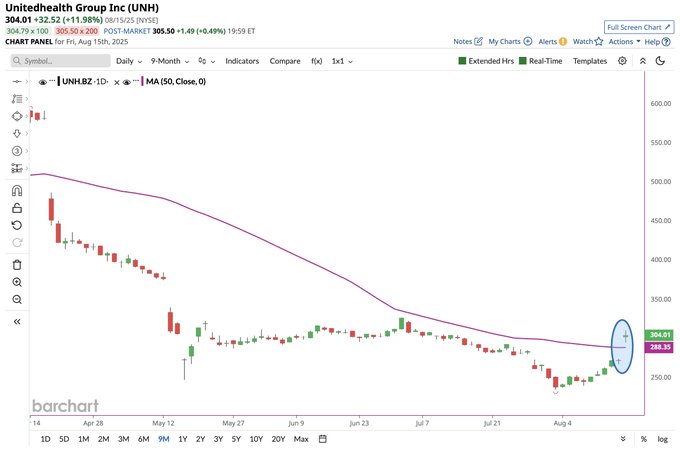The height and width of the screenshot is (452, 680).
Task: Zoom out with the magnifier minus icon
Action: [x=17, y=300]
